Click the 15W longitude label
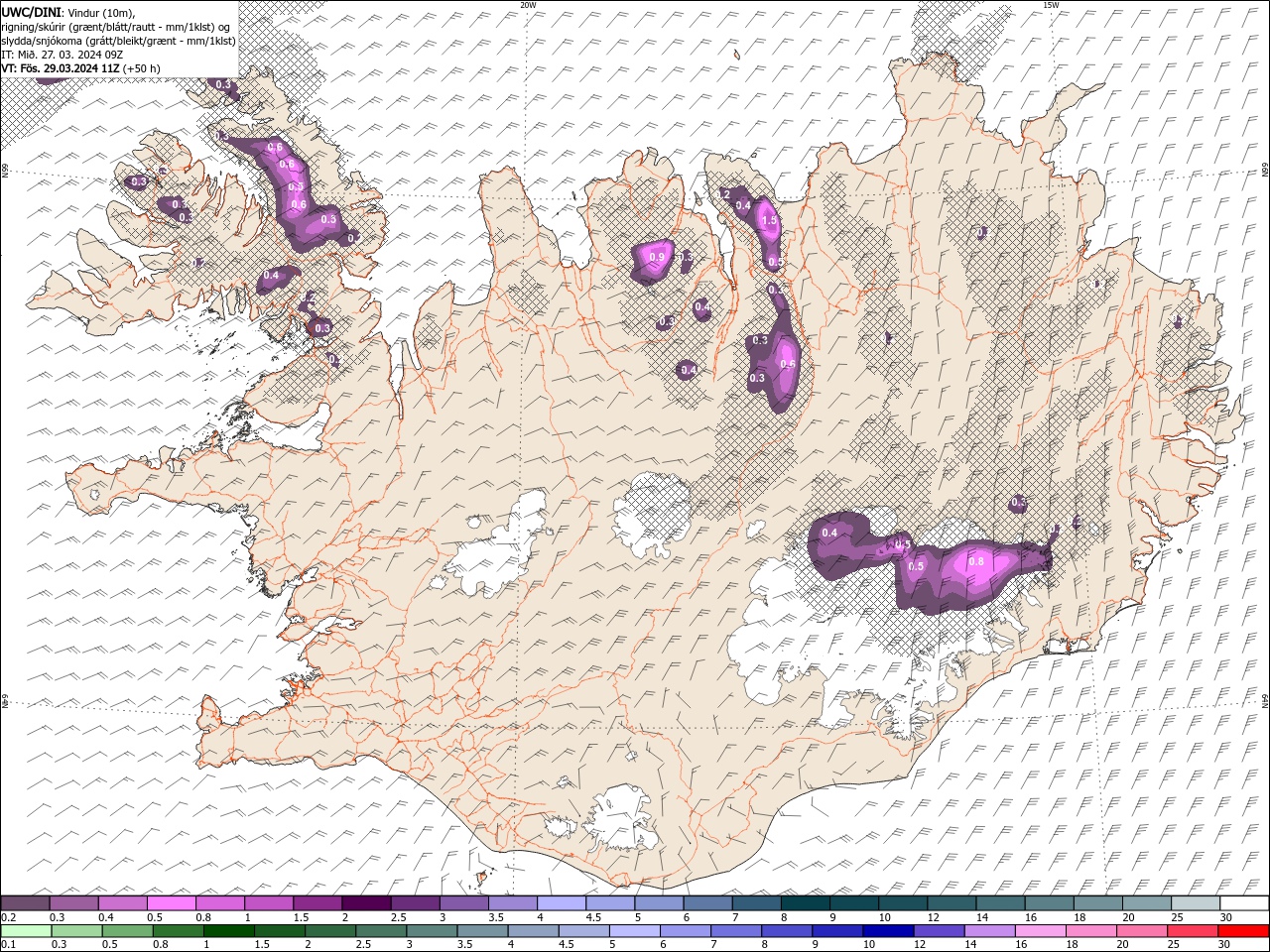The height and width of the screenshot is (952, 1270). click(1050, 5)
